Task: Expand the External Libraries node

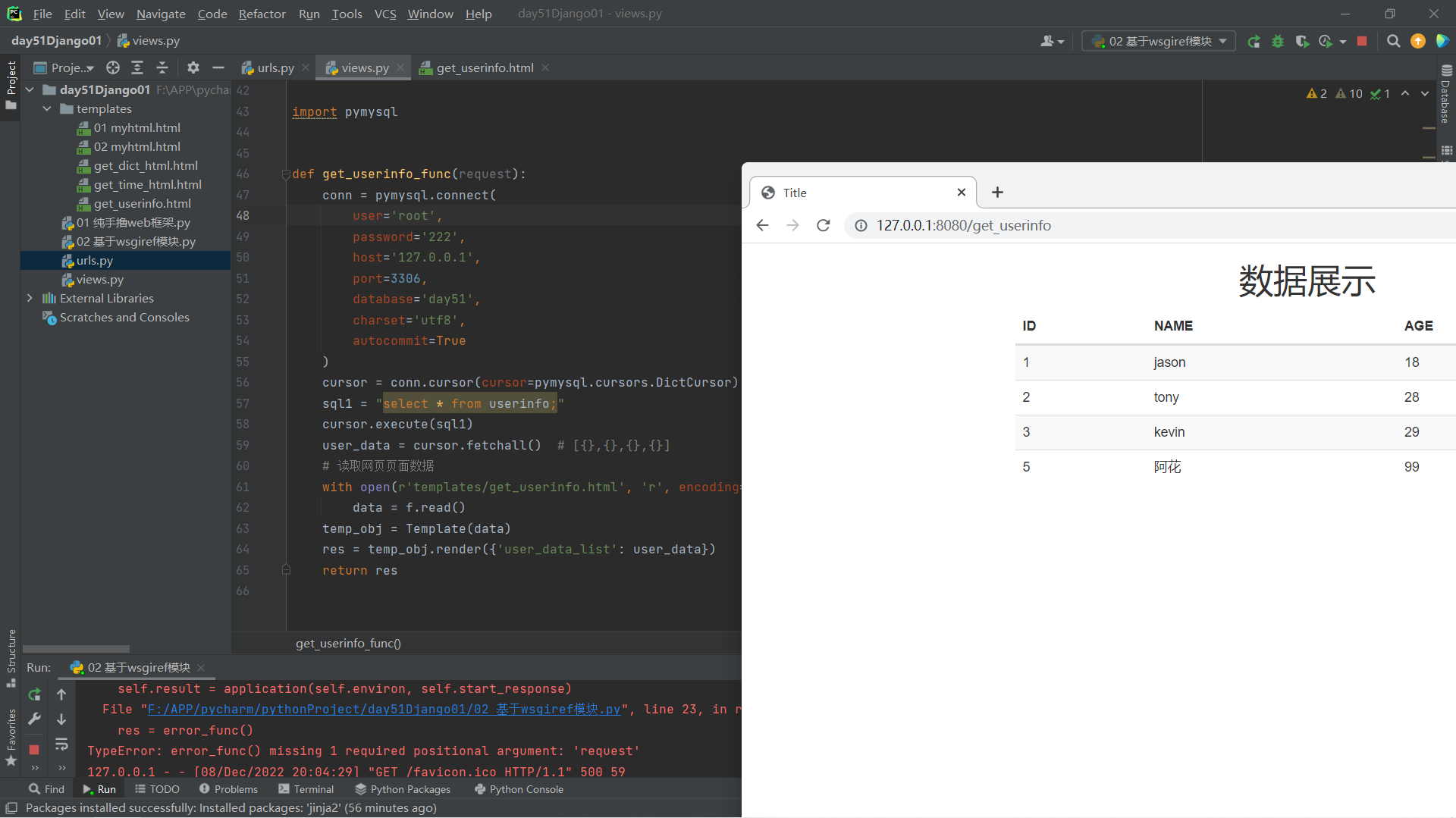Action: point(30,299)
